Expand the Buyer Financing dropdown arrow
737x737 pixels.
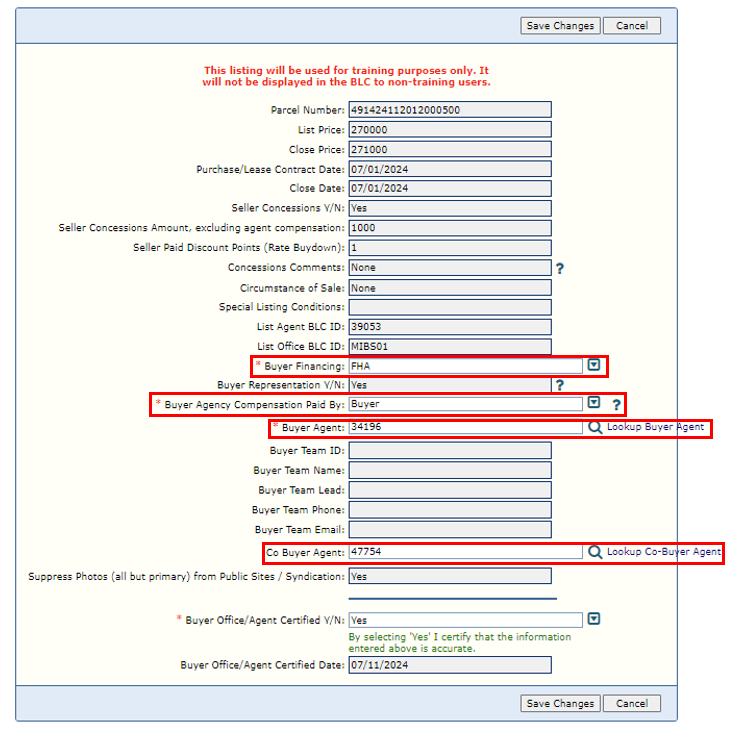[594, 365]
